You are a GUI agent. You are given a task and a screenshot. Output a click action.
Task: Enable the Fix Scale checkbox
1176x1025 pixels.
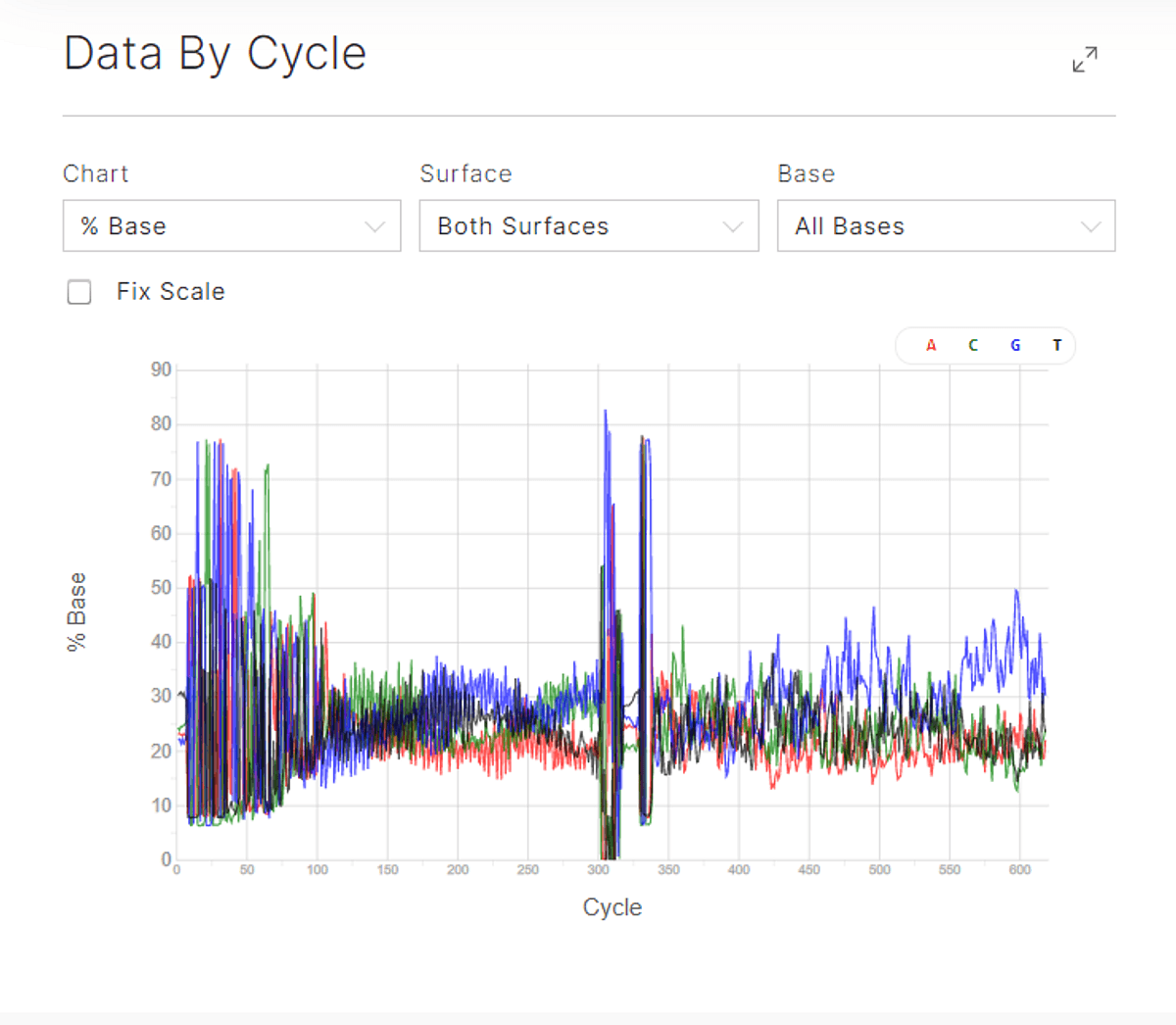[79, 292]
